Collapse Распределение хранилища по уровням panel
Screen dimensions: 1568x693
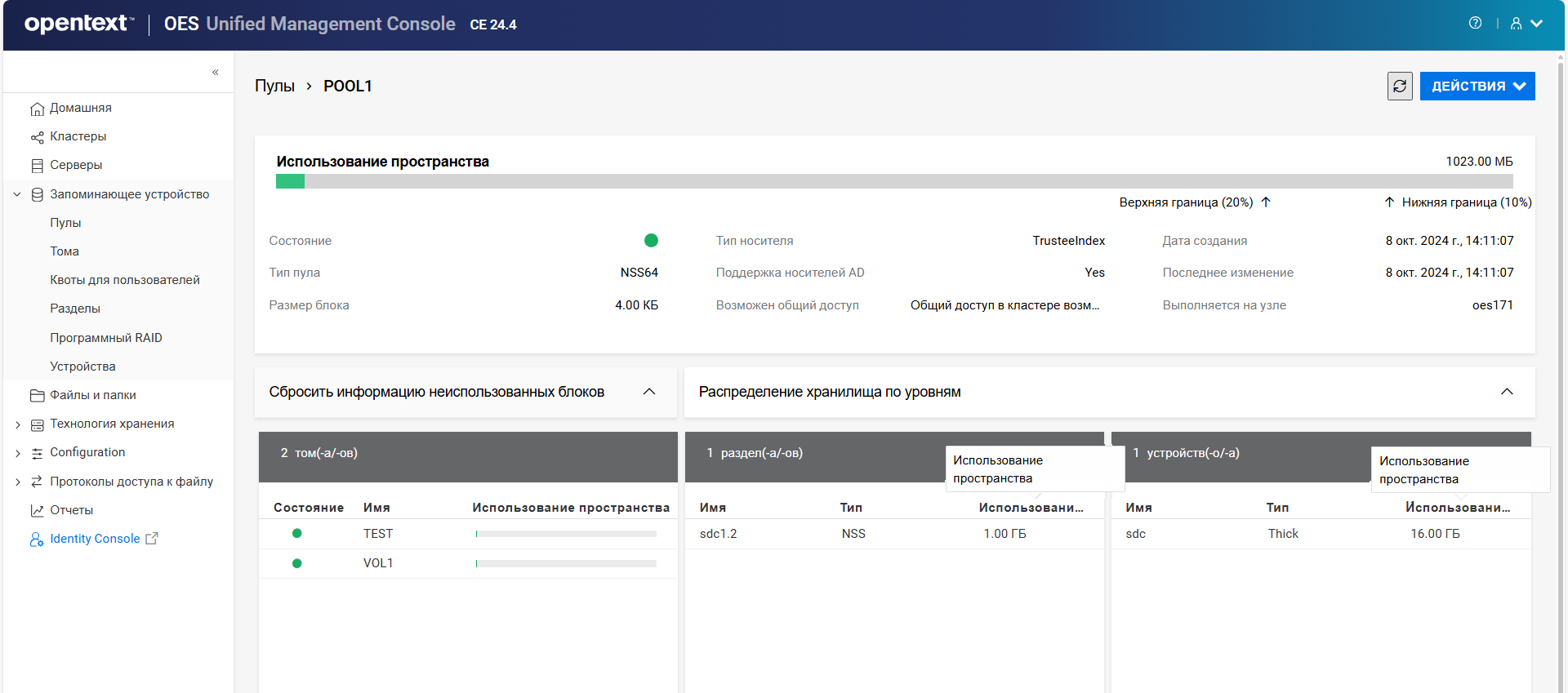click(x=1506, y=392)
